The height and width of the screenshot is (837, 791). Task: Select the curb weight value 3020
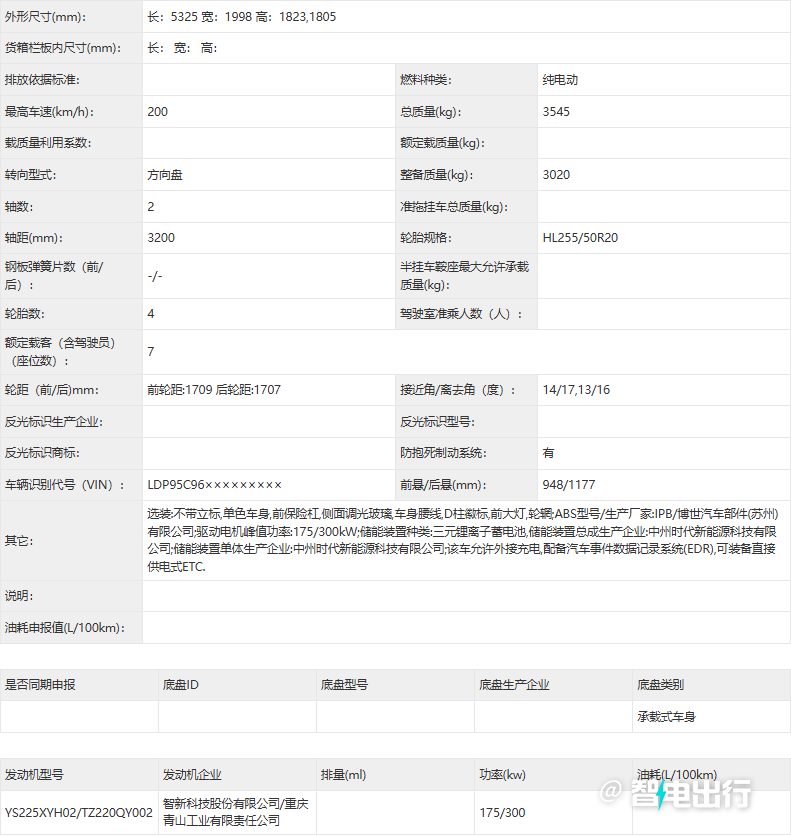pos(556,175)
